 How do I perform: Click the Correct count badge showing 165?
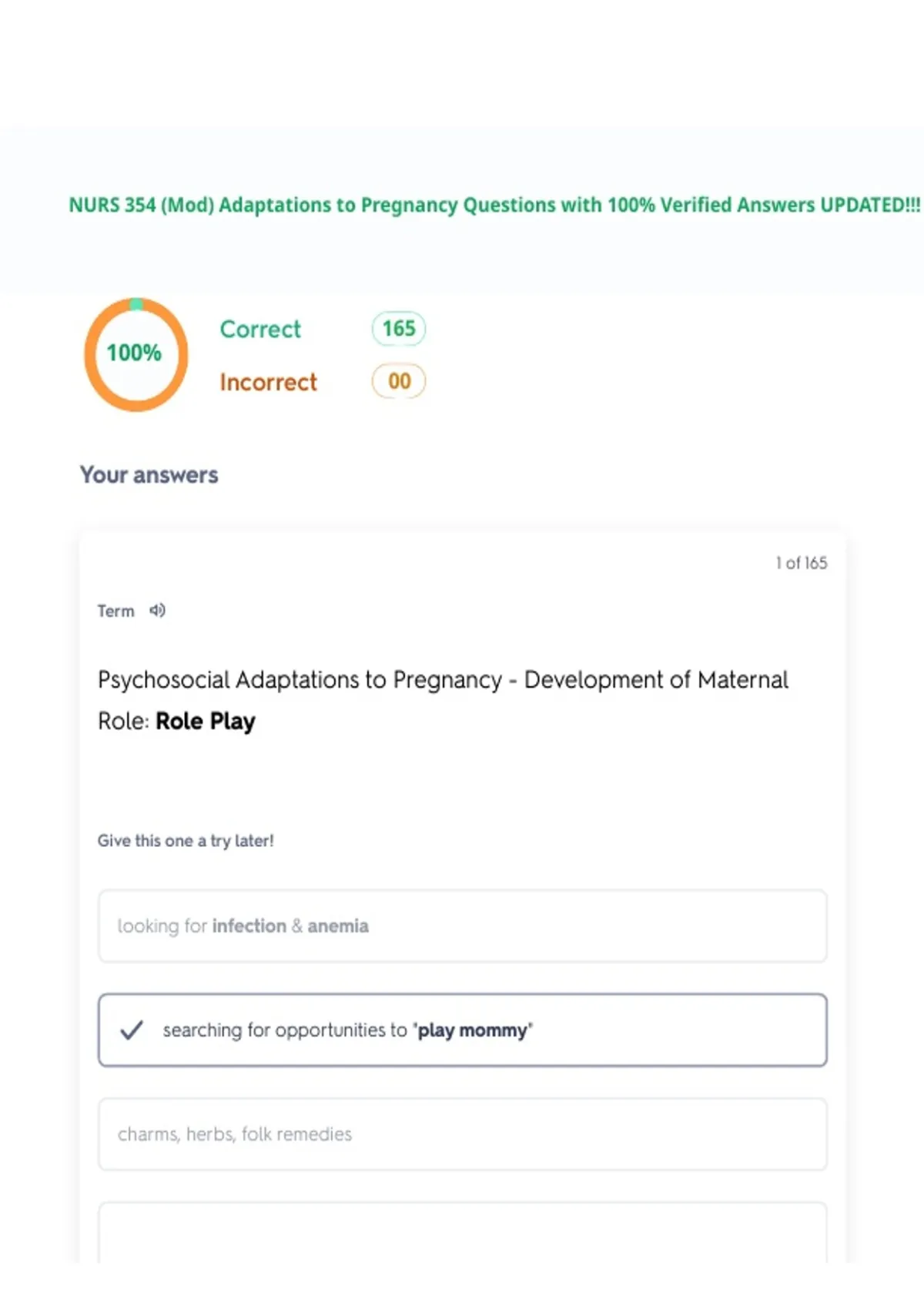pyautogui.click(x=399, y=329)
